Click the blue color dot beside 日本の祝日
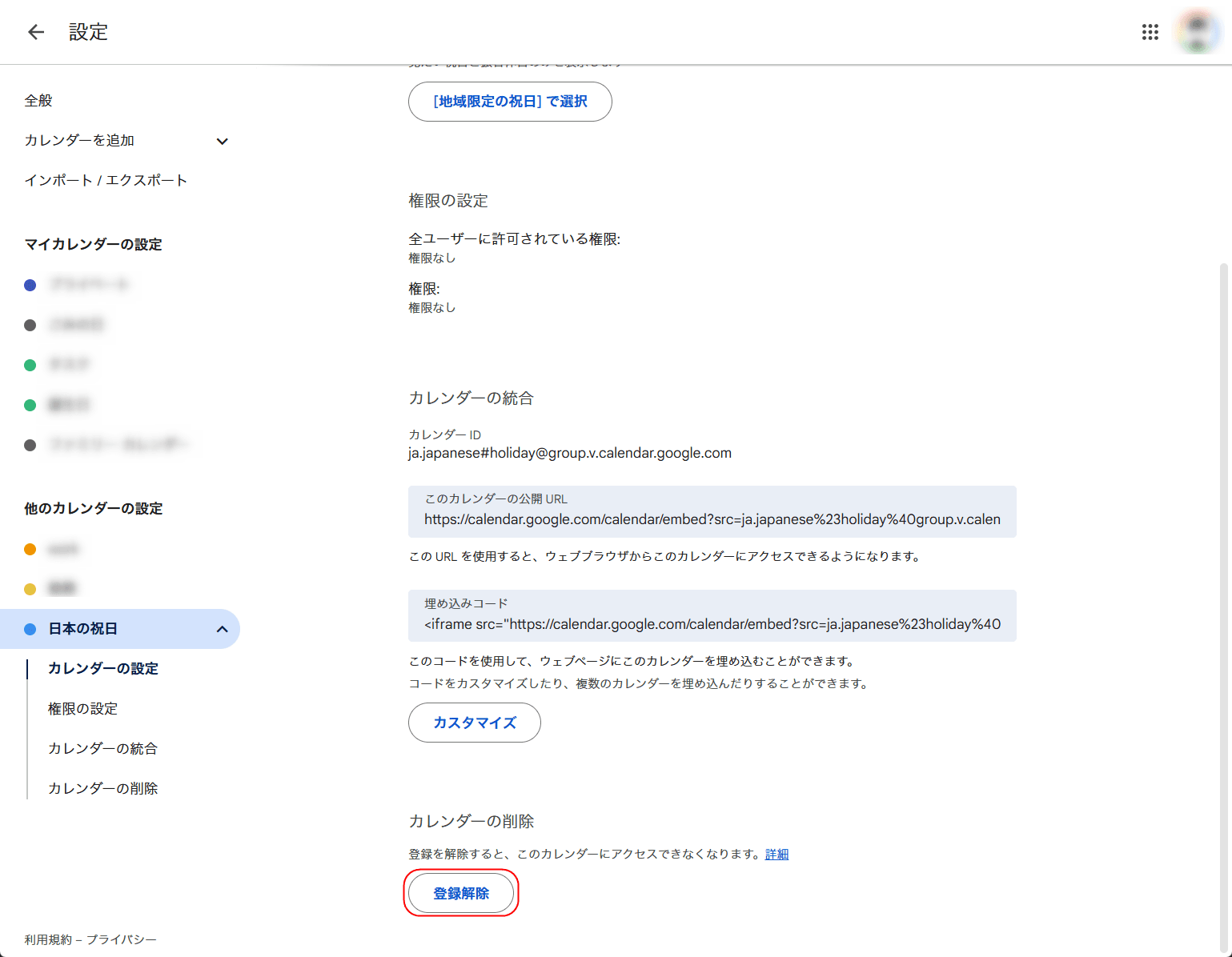This screenshot has width=1232, height=957. click(x=30, y=629)
